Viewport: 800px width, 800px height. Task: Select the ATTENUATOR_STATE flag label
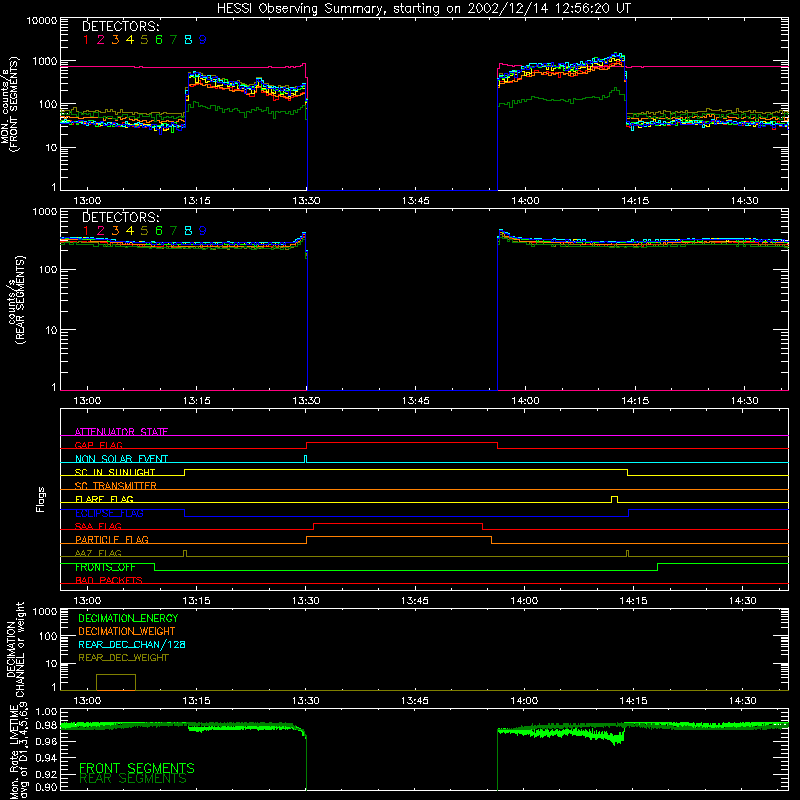pyautogui.click(x=121, y=432)
